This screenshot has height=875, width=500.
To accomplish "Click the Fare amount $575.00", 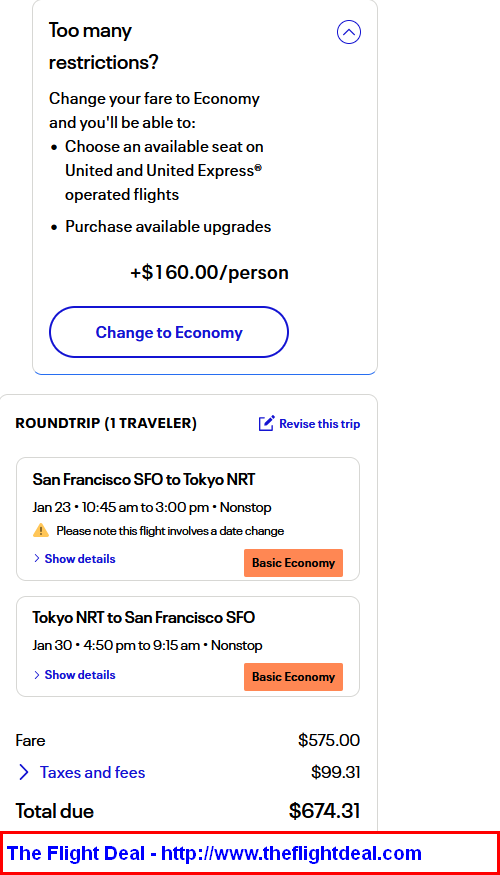I will (x=329, y=741).
